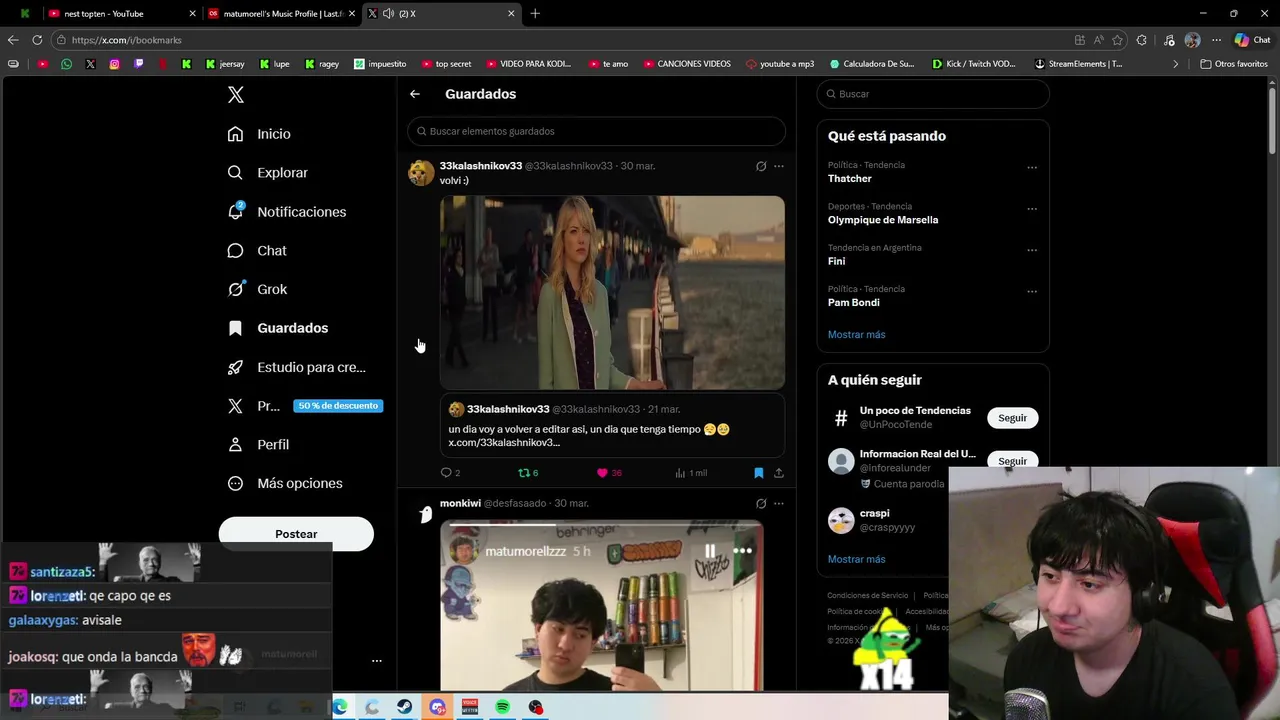Viewport: 1280px width, 720px height.
Task: Open Notificaciones in the sidebar
Action: [x=286, y=212]
